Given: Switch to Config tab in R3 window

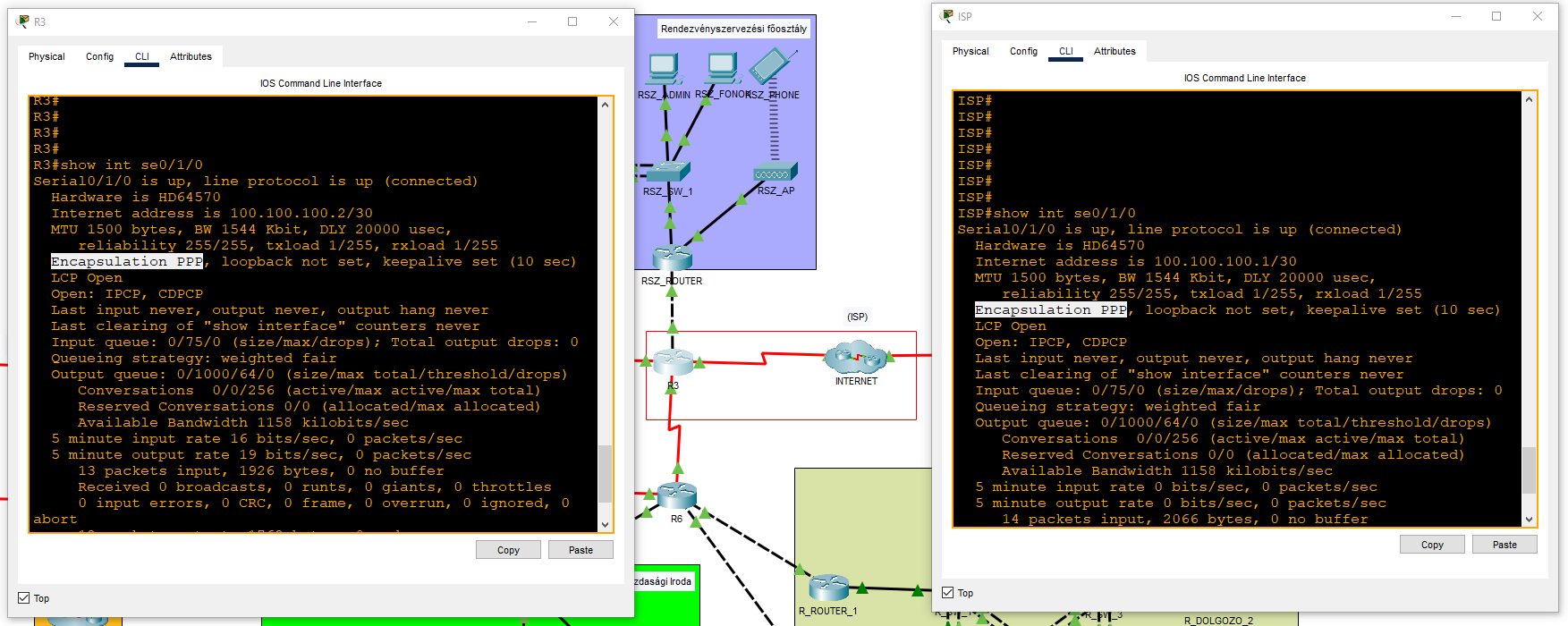Looking at the screenshot, I should point(99,56).
